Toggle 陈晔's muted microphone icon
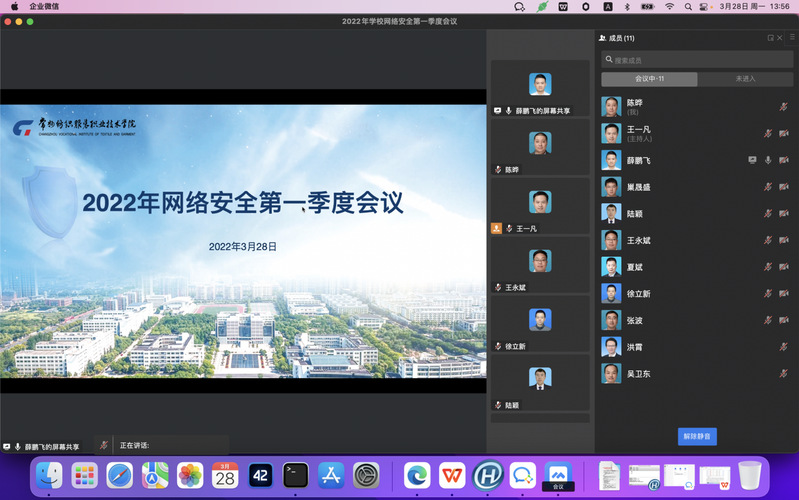Image resolution: width=799 pixels, height=500 pixels. point(784,107)
